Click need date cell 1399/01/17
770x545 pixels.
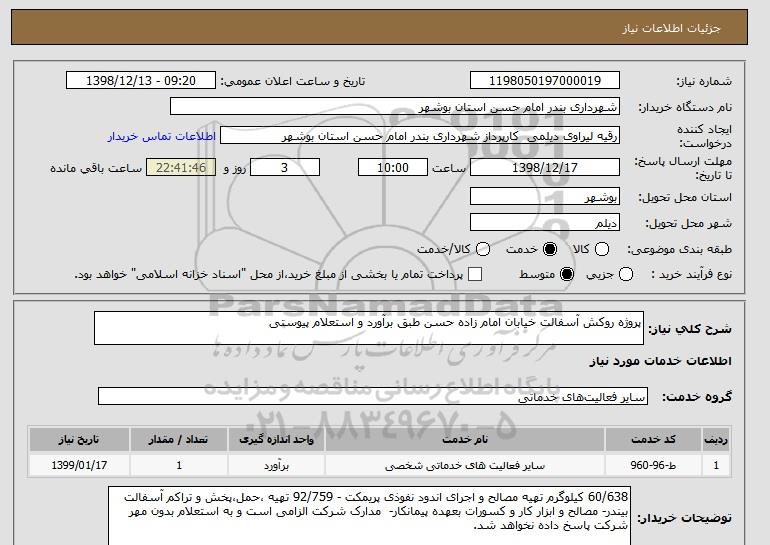[79, 465]
